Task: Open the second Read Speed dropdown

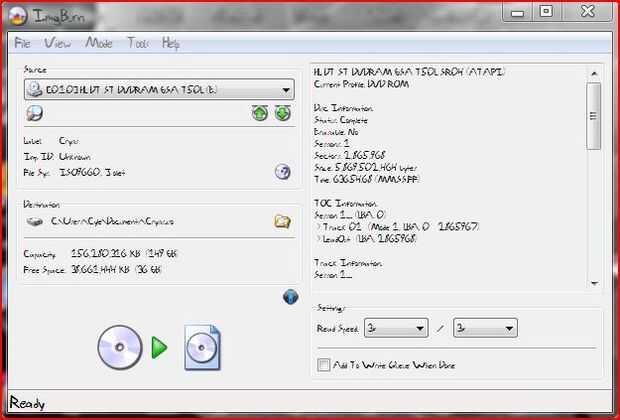Action: click(x=485, y=328)
